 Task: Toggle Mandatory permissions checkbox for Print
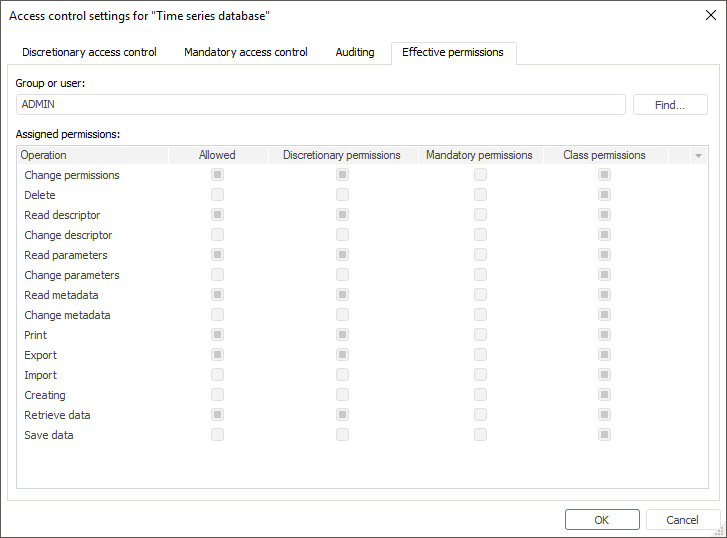coord(480,335)
